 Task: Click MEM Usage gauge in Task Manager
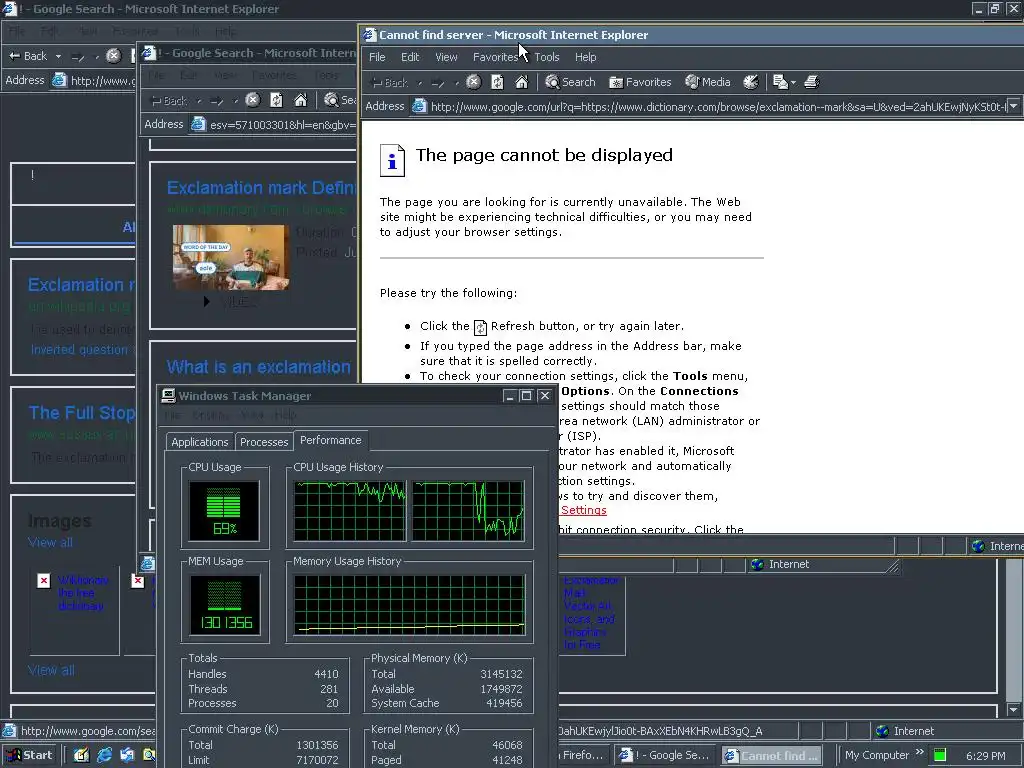point(225,605)
